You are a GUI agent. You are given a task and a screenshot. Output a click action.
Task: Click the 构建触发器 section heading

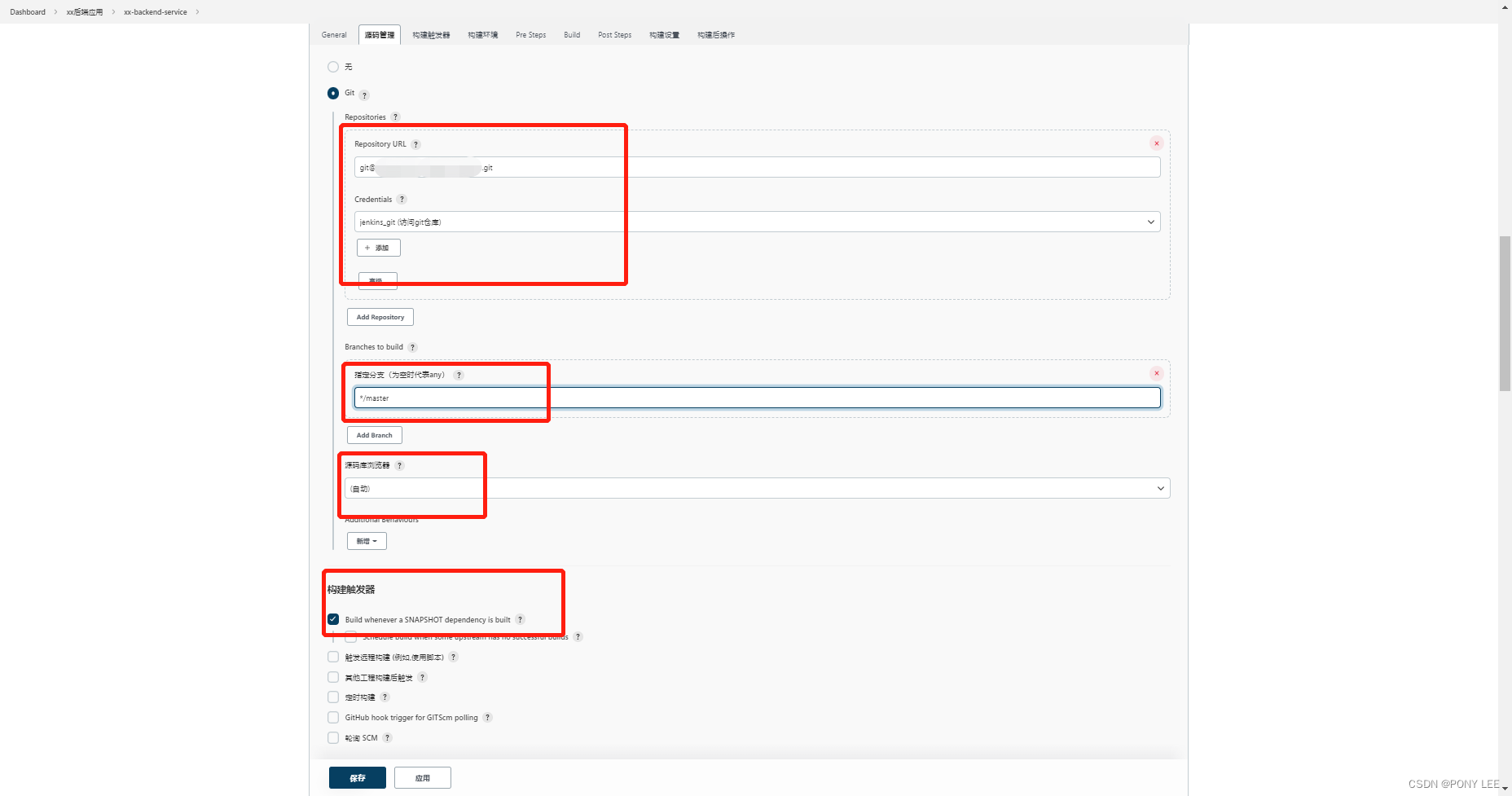351,590
